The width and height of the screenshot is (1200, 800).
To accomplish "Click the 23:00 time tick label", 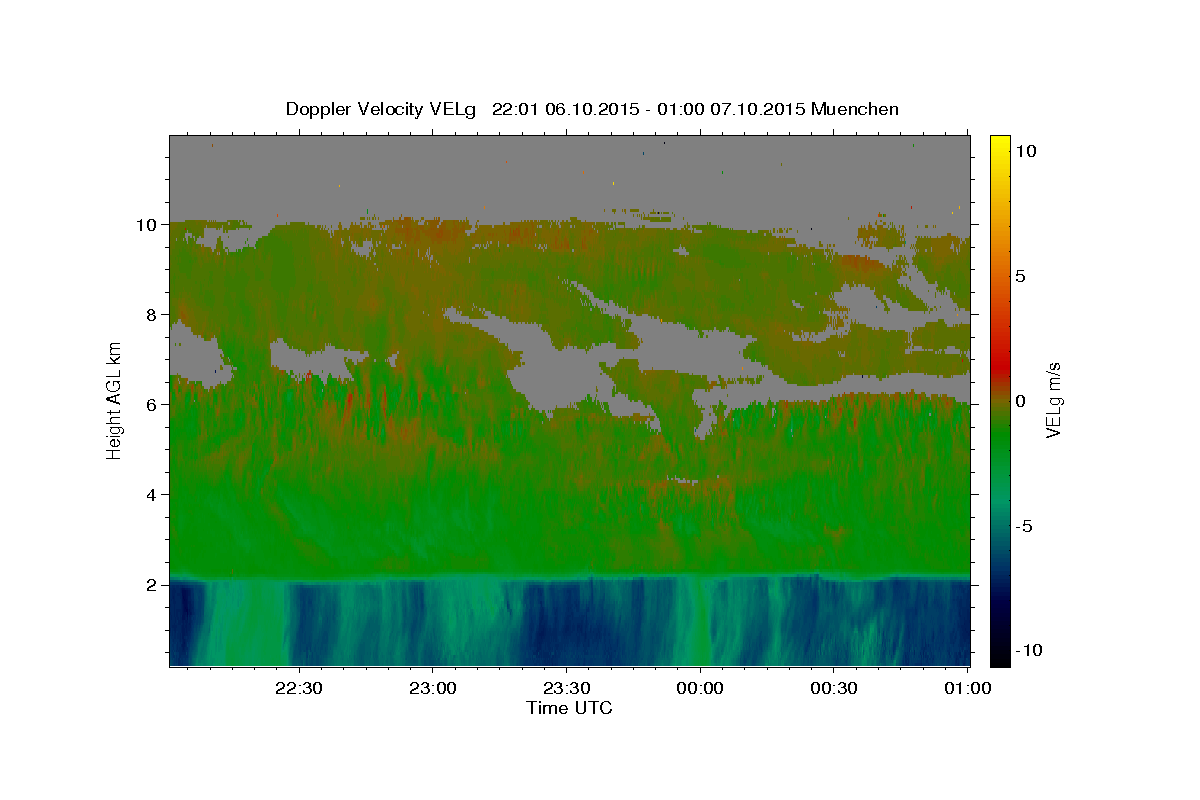I will [x=433, y=688].
